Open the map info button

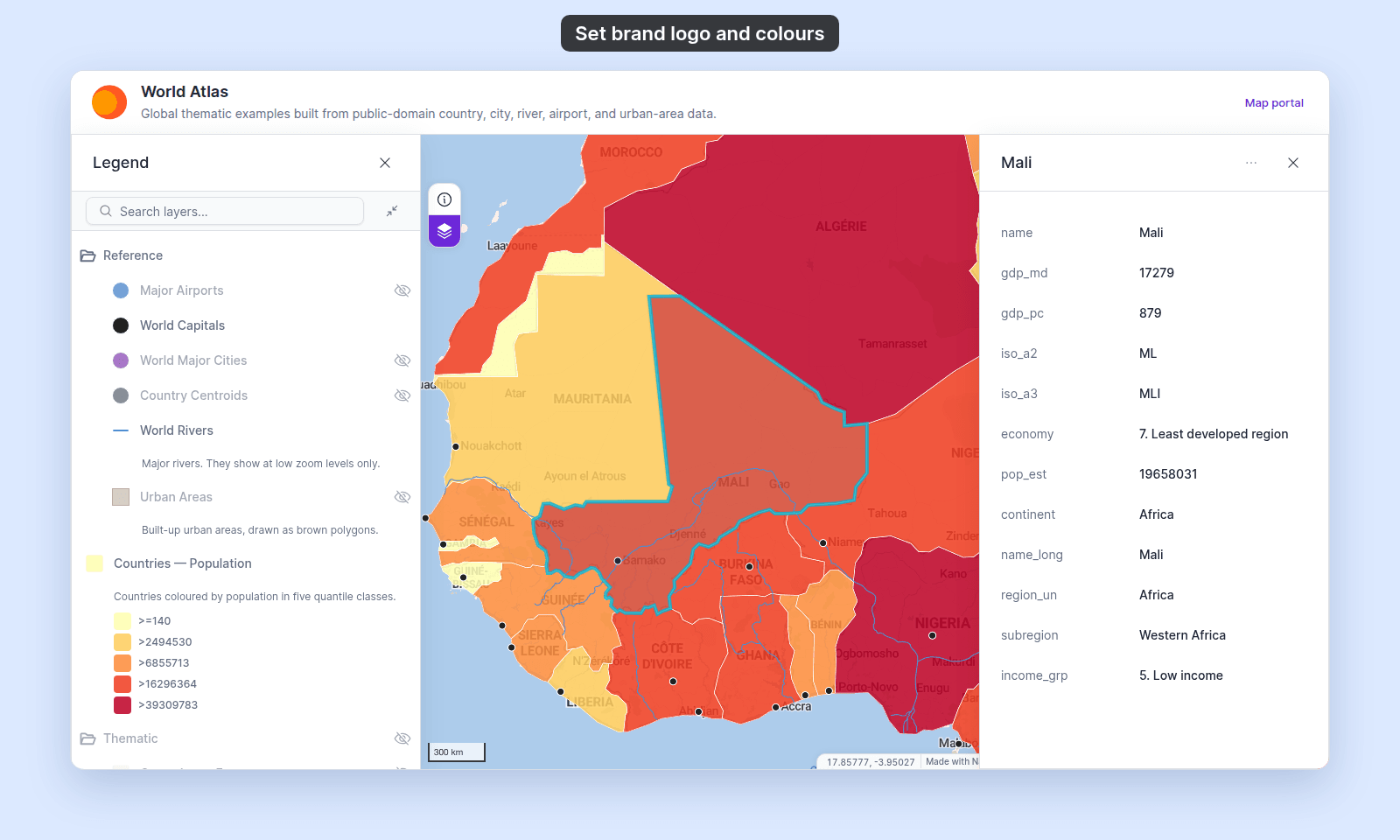pos(444,199)
